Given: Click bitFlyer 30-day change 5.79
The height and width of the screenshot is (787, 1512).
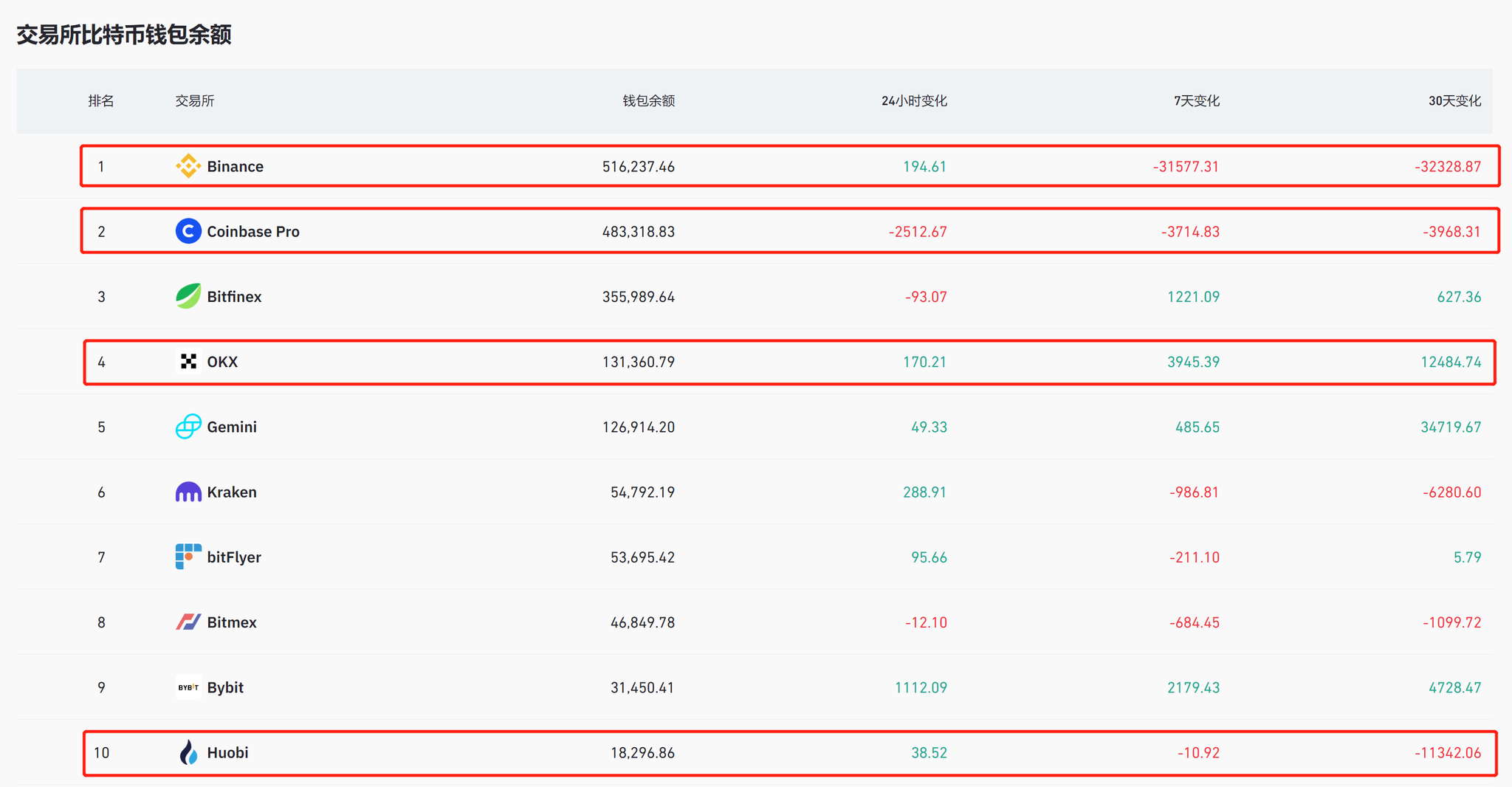Looking at the screenshot, I should (1468, 557).
